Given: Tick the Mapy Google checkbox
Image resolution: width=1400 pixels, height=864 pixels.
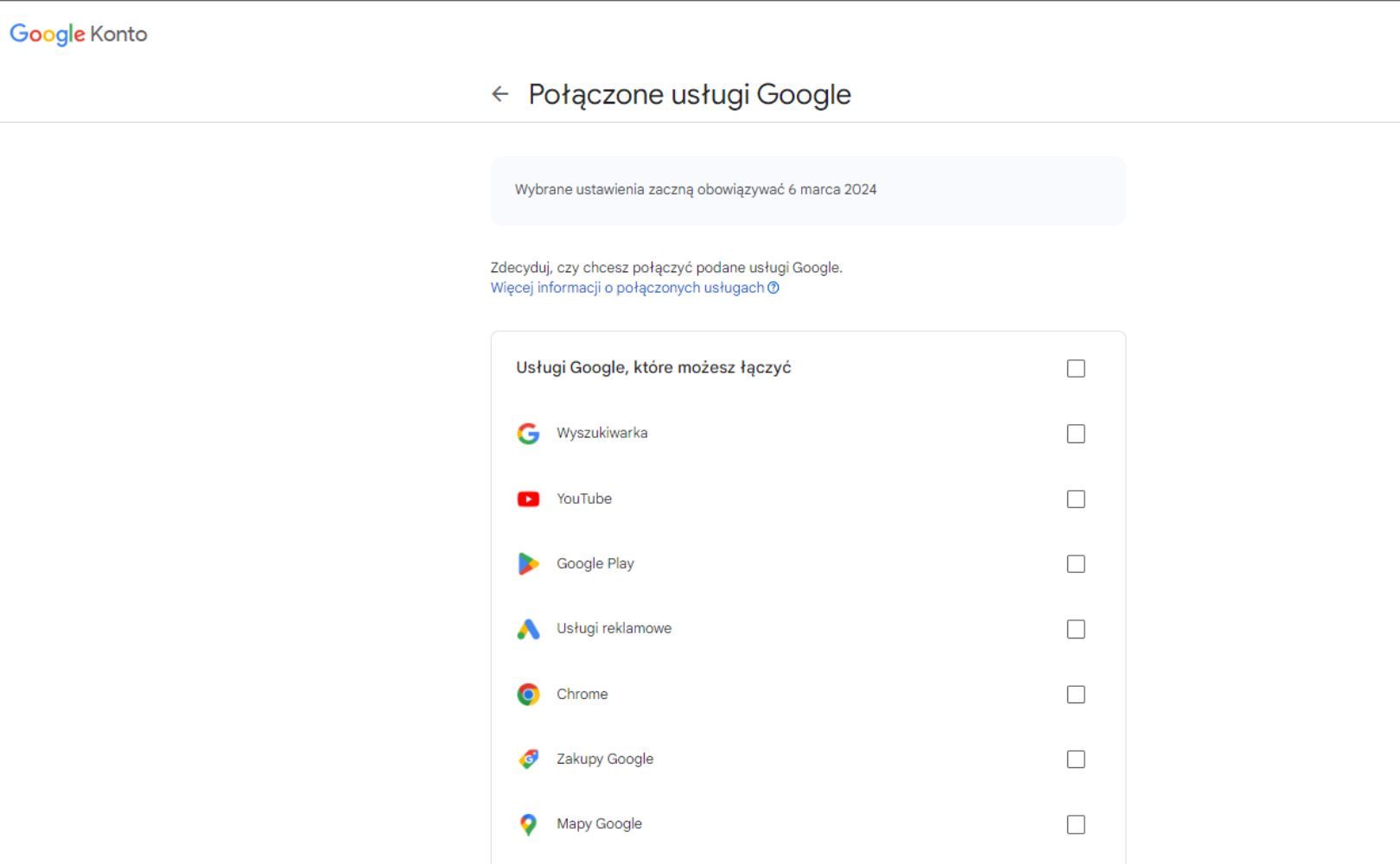Looking at the screenshot, I should coord(1076,825).
